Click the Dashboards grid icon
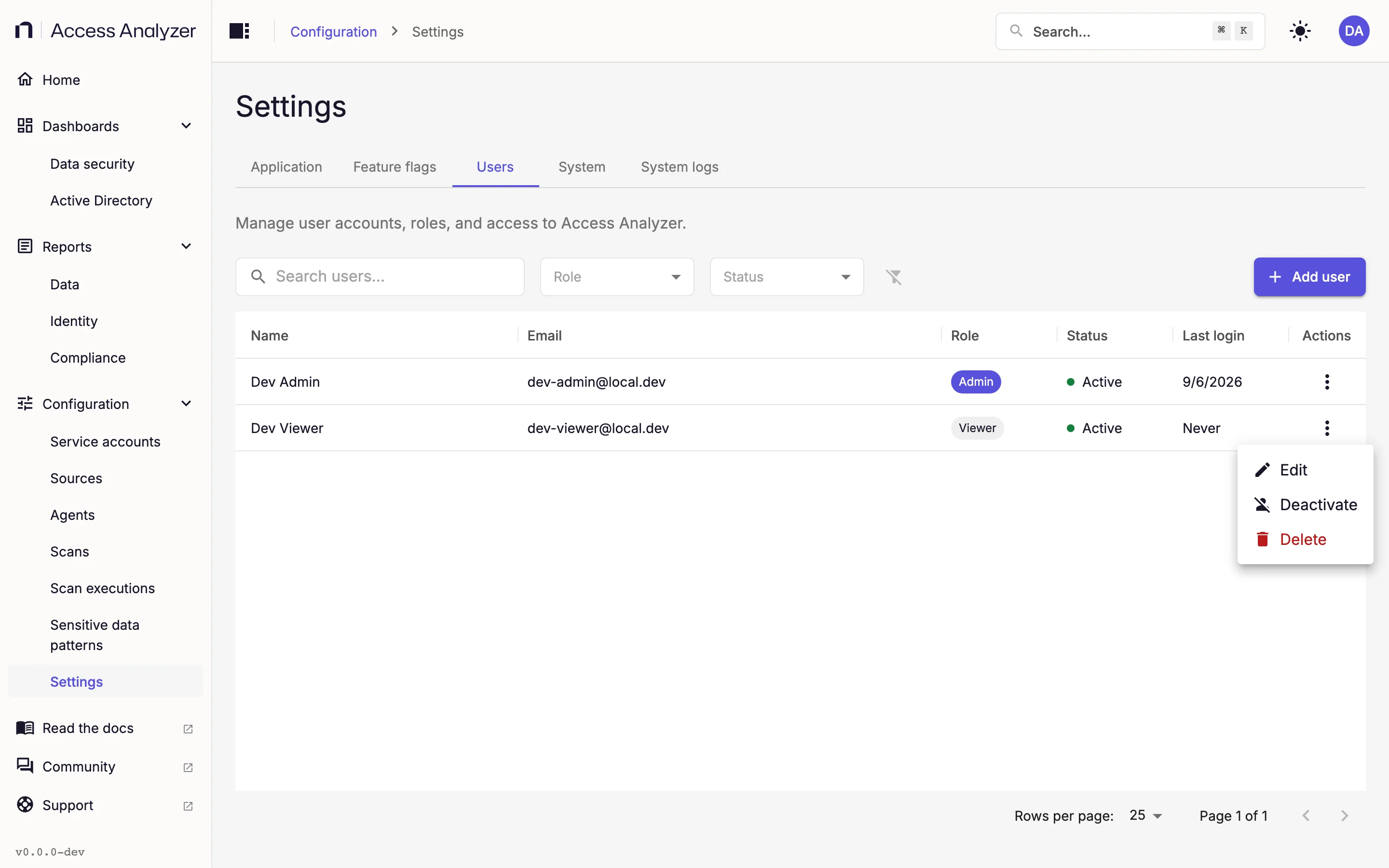The height and width of the screenshot is (868, 1389). (25, 126)
